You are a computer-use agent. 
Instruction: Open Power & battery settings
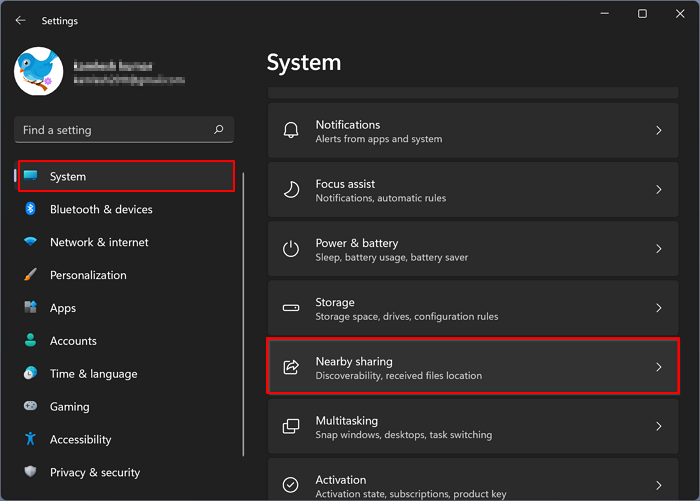click(x=472, y=249)
